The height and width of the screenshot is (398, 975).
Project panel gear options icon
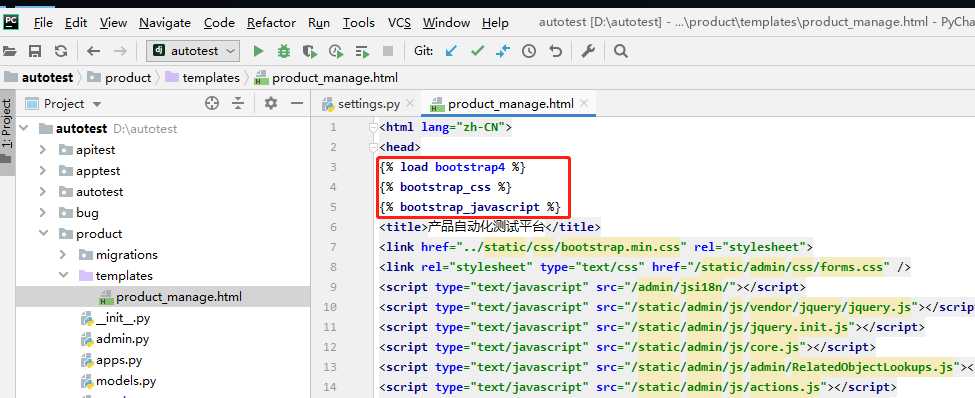point(270,103)
